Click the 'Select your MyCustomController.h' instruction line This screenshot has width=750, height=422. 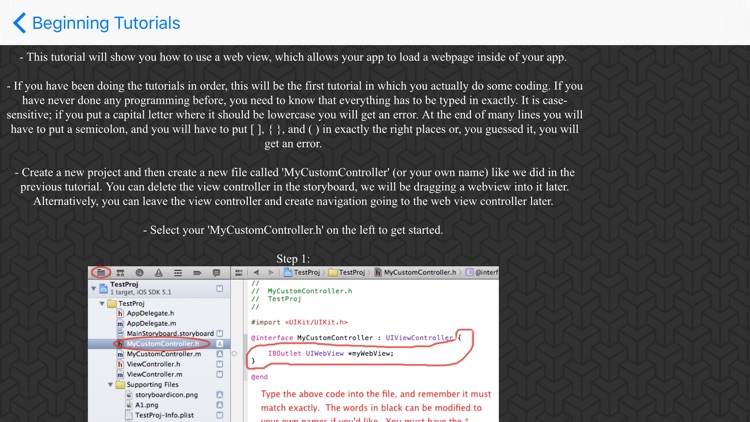[x=293, y=230]
